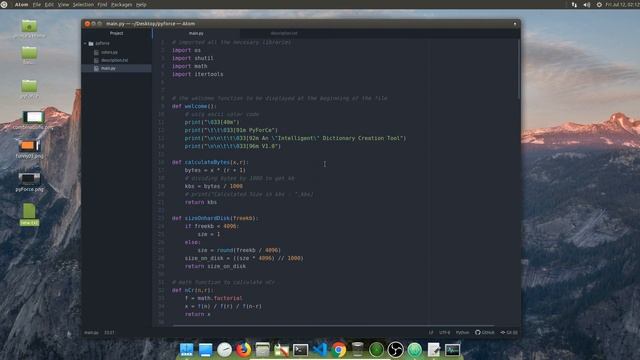
Task: Open the Atom application menu
Action: (21, 4)
